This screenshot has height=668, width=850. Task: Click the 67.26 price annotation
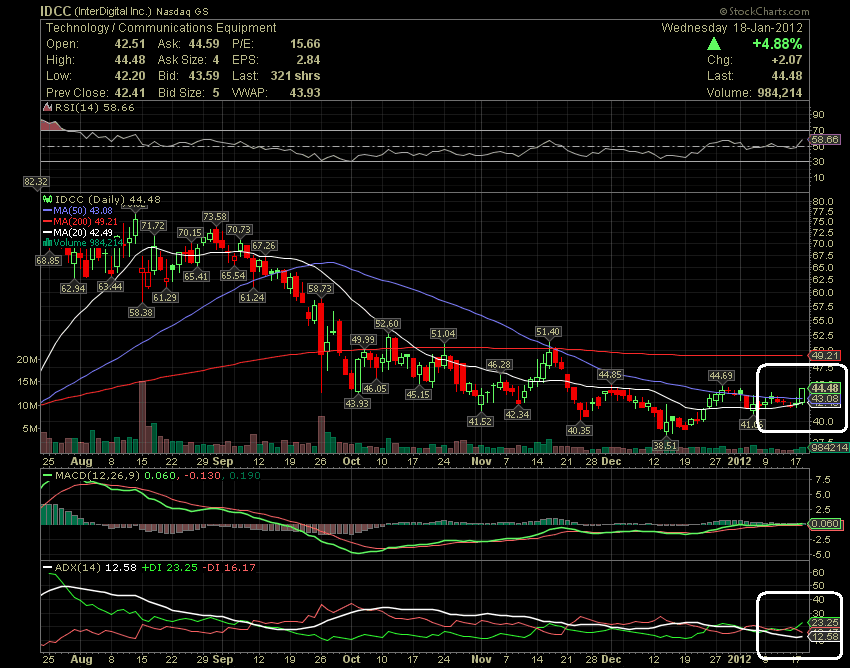pos(264,246)
